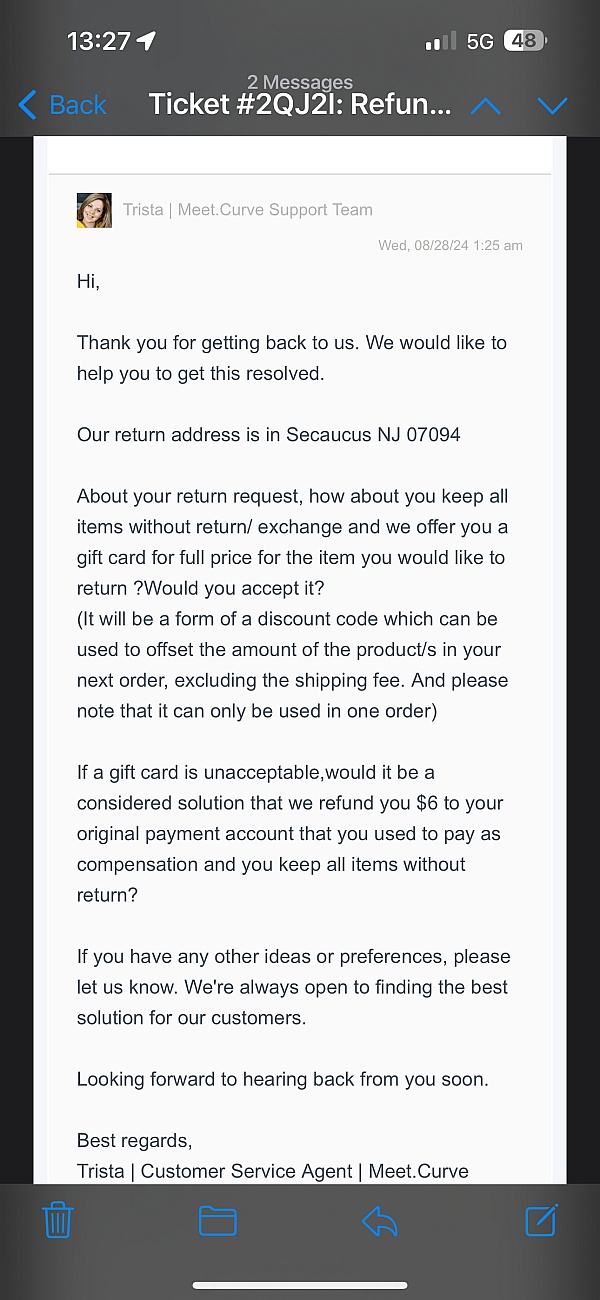Tap the reply arrow icon
The width and height of the screenshot is (600, 1300).
pyautogui.click(x=380, y=1220)
